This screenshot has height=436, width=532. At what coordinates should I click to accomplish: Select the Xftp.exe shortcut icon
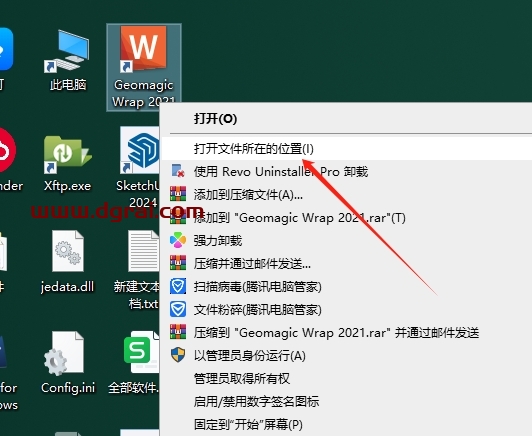coord(67,154)
